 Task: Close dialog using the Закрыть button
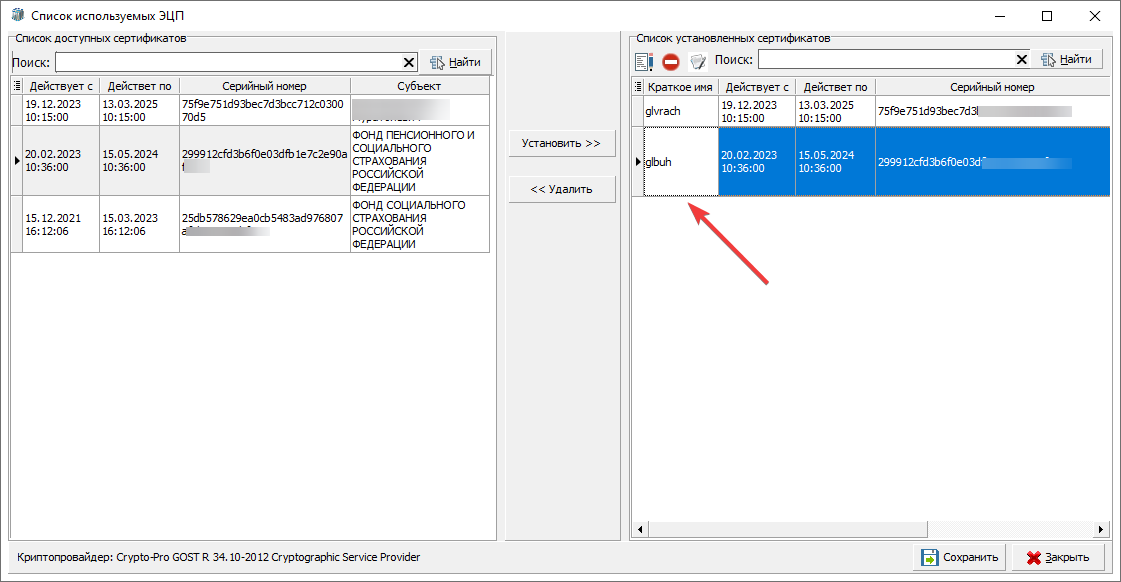tap(1058, 557)
